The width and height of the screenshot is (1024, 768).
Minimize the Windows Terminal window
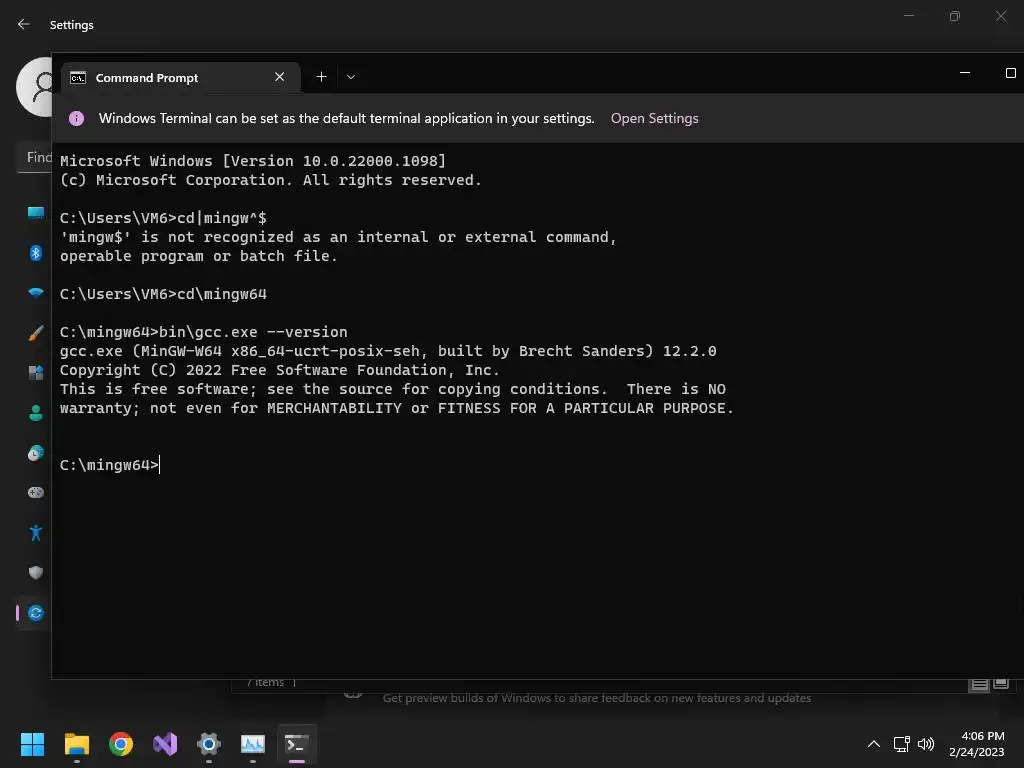pyautogui.click(x=965, y=73)
